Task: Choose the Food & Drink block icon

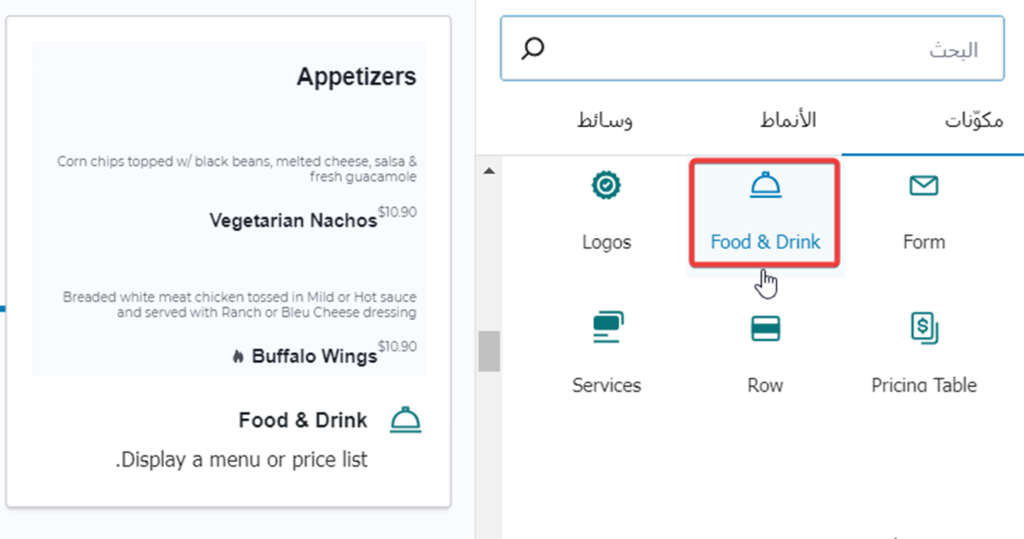Action: pyautogui.click(x=765, y=186)
